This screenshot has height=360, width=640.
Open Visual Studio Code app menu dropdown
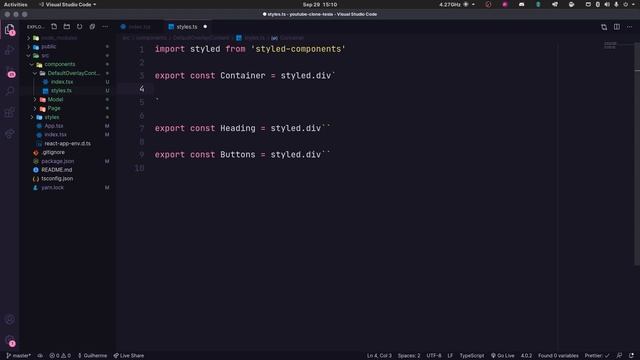[x=68, y=4]
